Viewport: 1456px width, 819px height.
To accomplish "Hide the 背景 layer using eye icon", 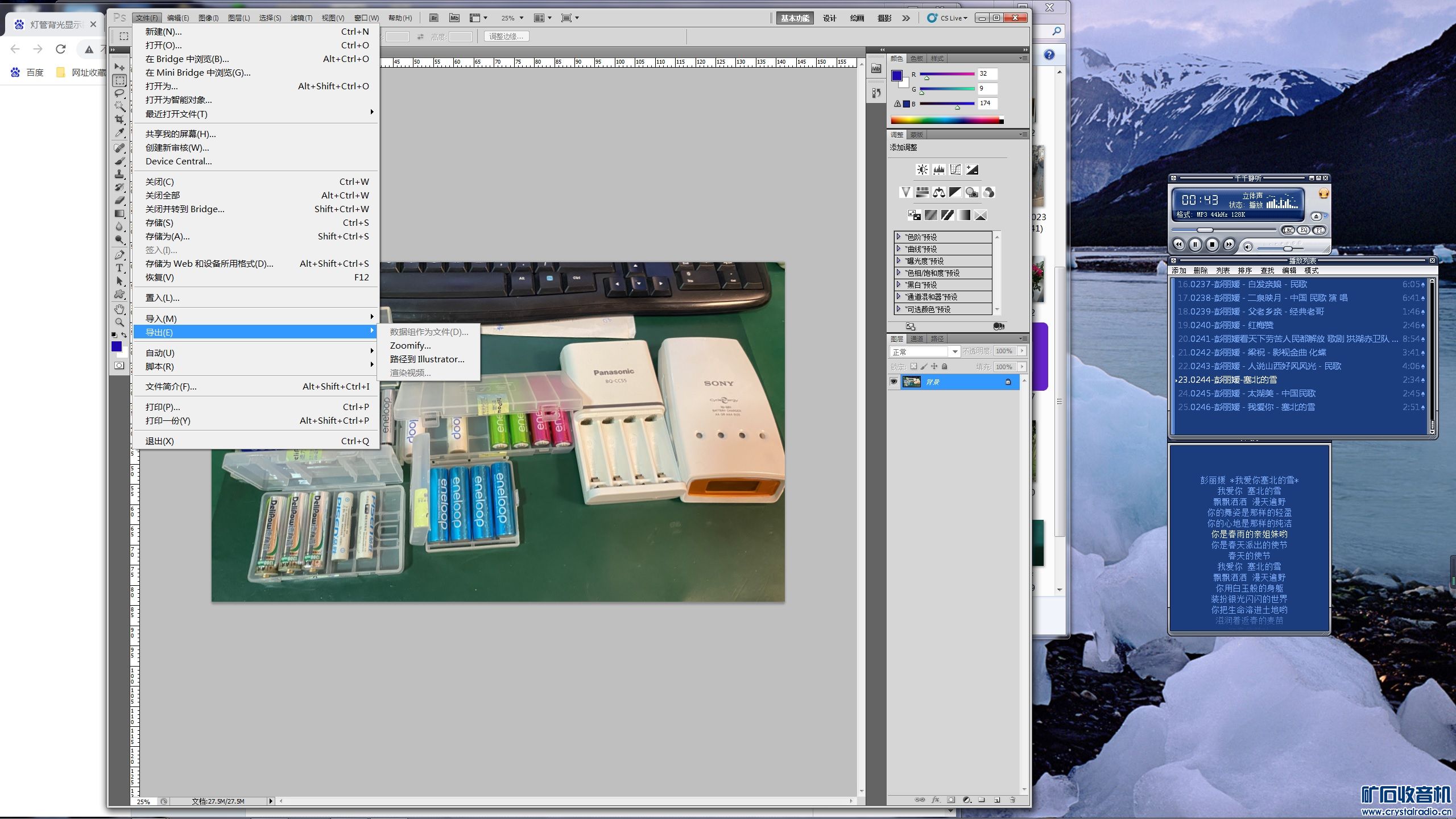I will 894,382.
